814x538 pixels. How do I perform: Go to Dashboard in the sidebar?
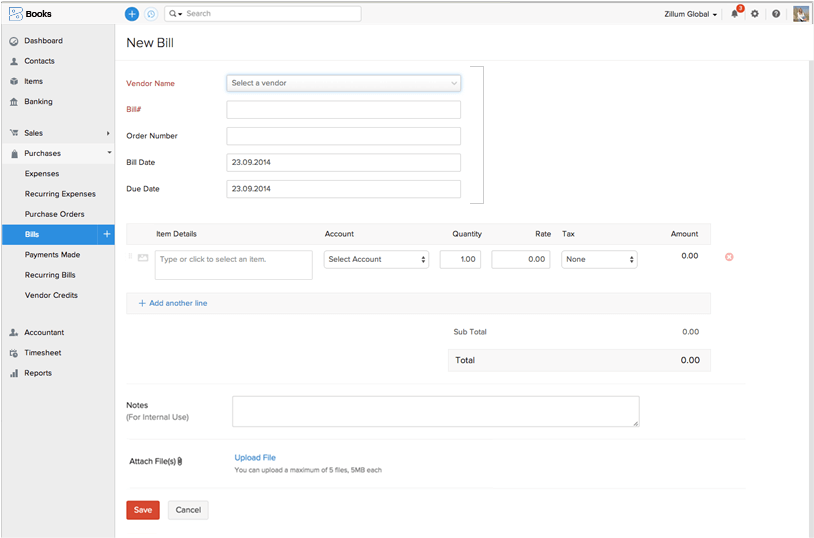tap(43, 41)
